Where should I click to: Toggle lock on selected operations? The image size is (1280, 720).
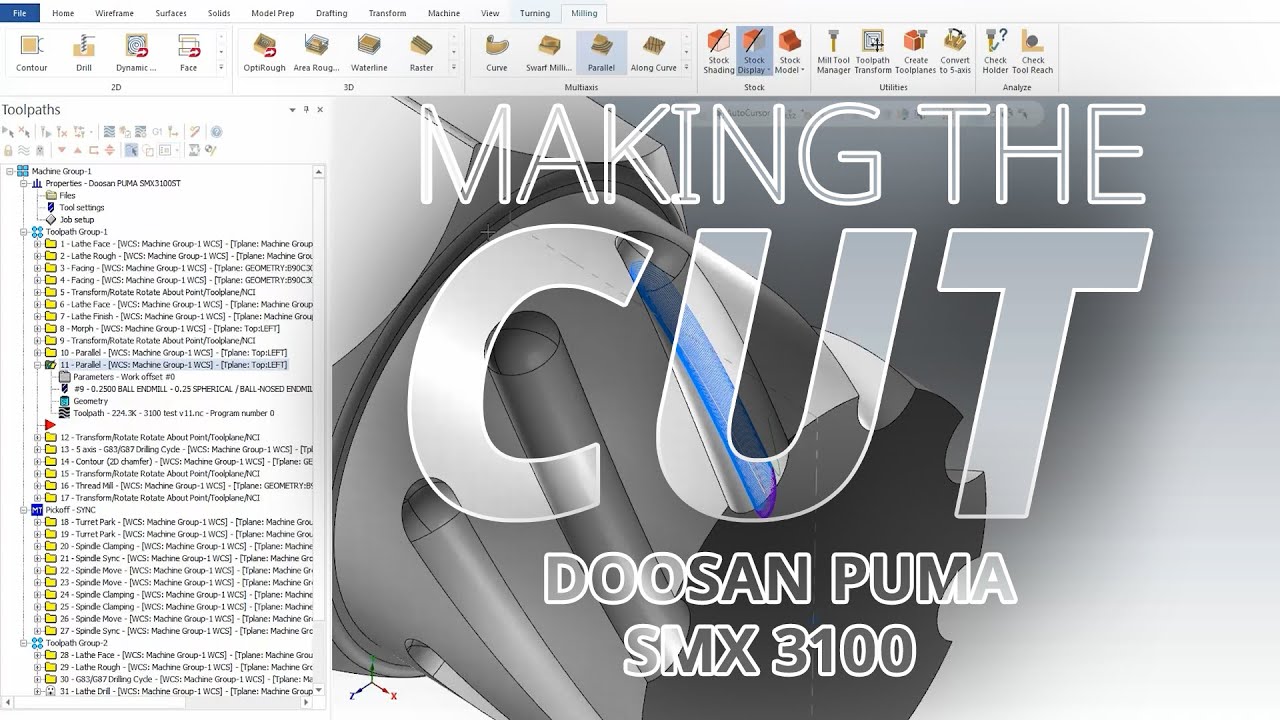click(x=8, y=150)
